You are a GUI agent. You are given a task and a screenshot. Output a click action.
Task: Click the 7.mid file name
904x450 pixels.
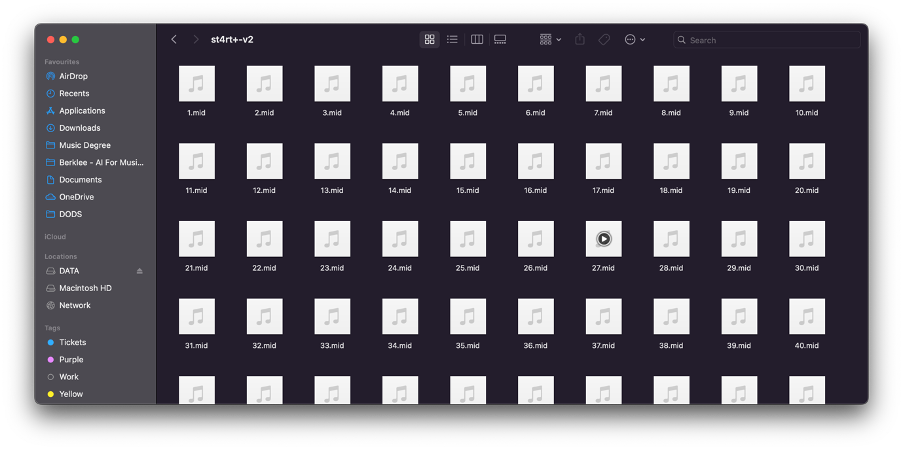tap(603, 113)
